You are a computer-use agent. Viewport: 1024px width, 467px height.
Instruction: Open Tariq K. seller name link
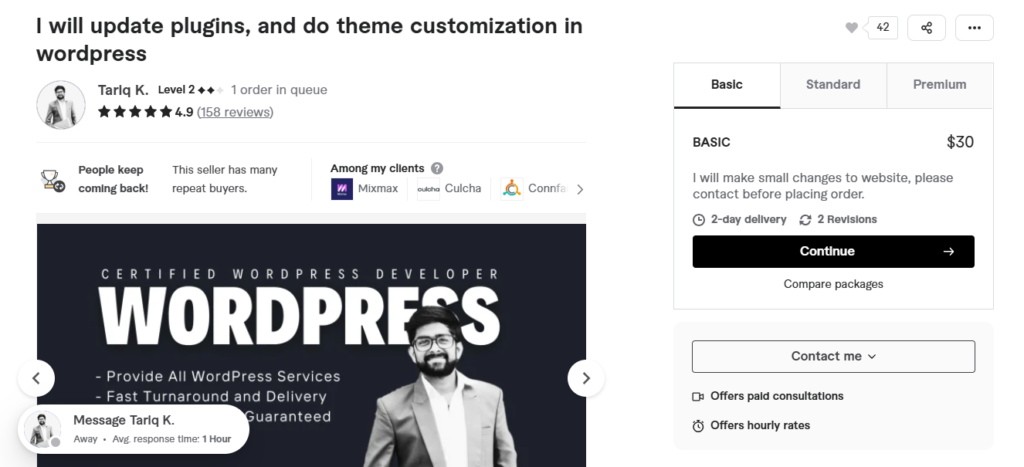point(123,90)
